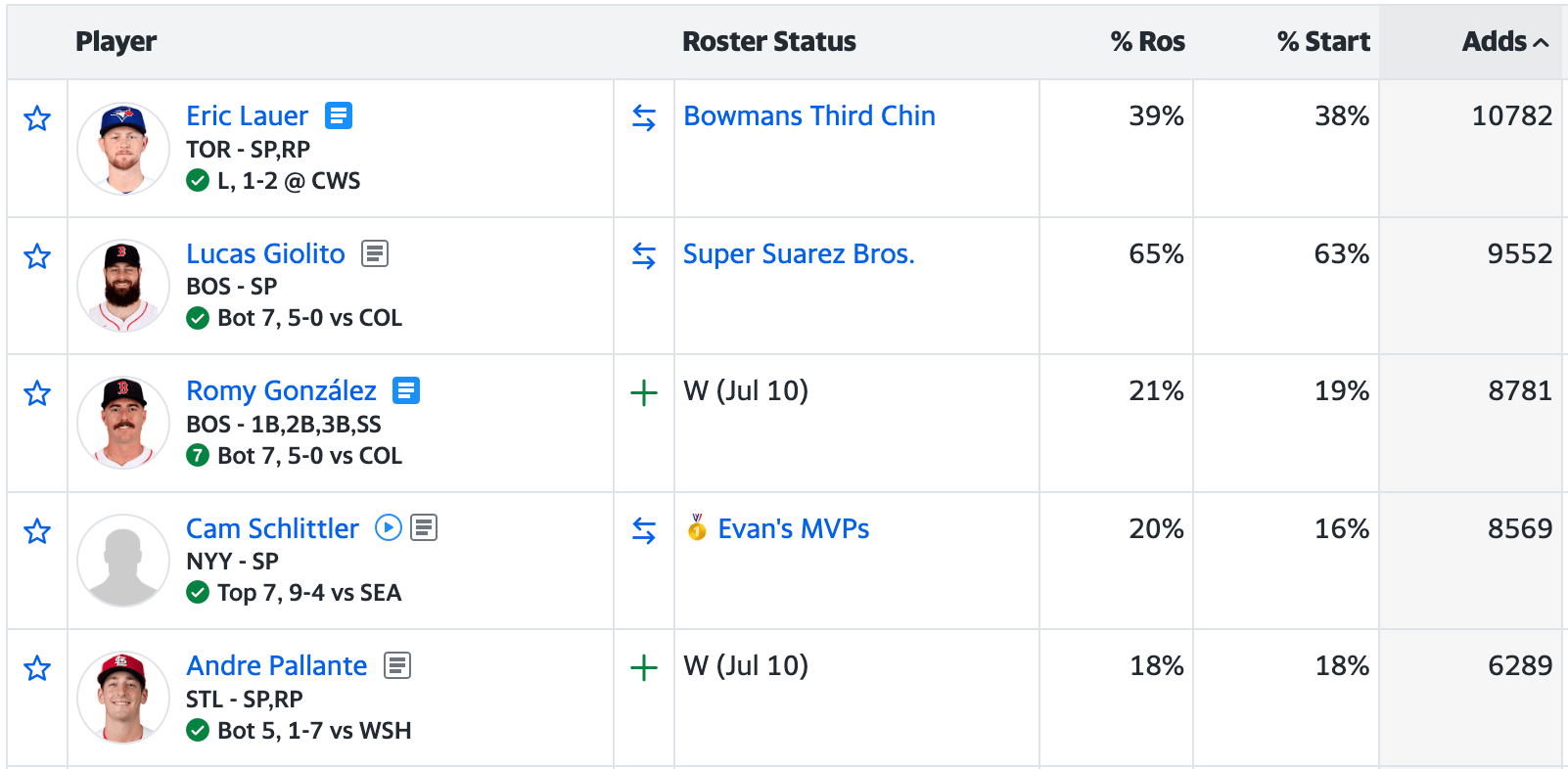The image size is (1568, 769).
Task: Propose trade for Cam Schlittler
Action: [x=644, y=530]
